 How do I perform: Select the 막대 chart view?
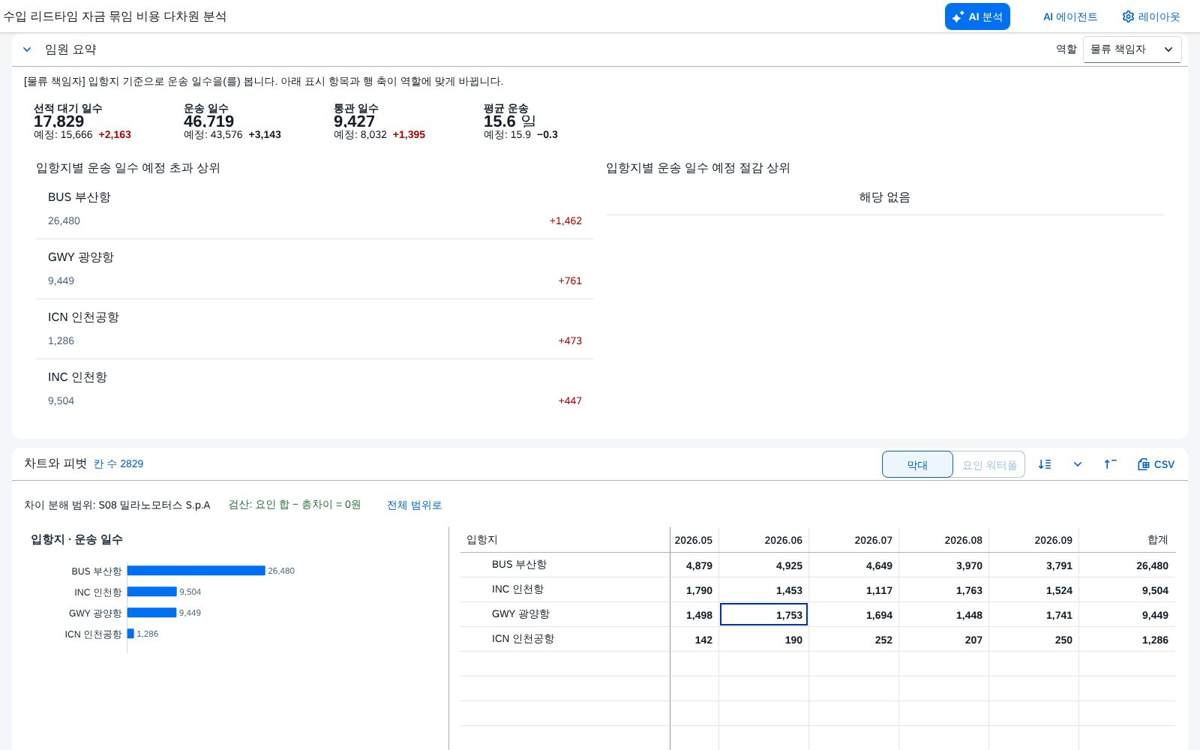(917, 464)
